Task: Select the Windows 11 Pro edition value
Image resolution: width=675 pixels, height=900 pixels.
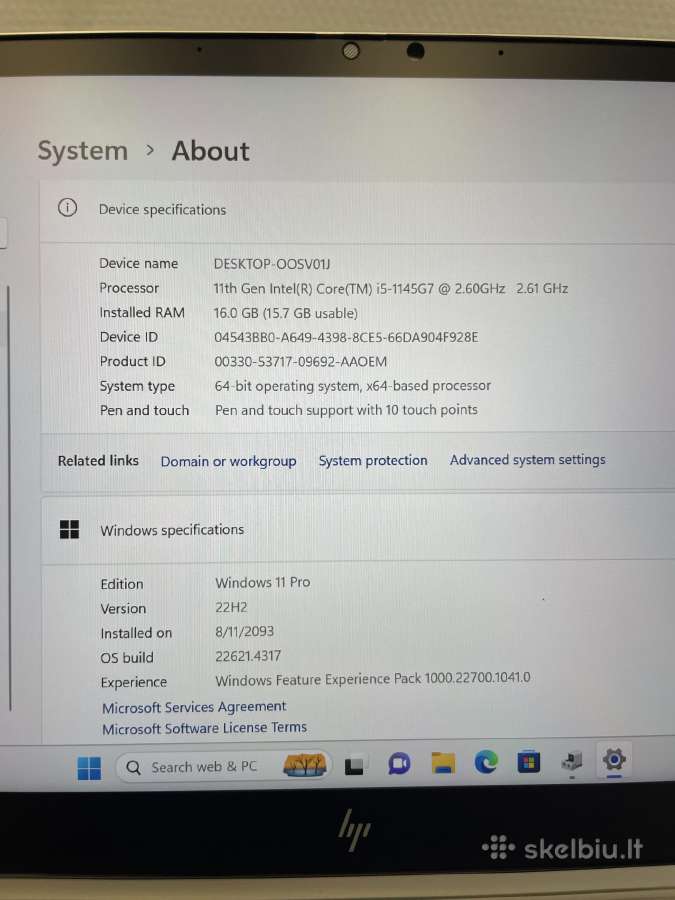Action: pos(262,583)
